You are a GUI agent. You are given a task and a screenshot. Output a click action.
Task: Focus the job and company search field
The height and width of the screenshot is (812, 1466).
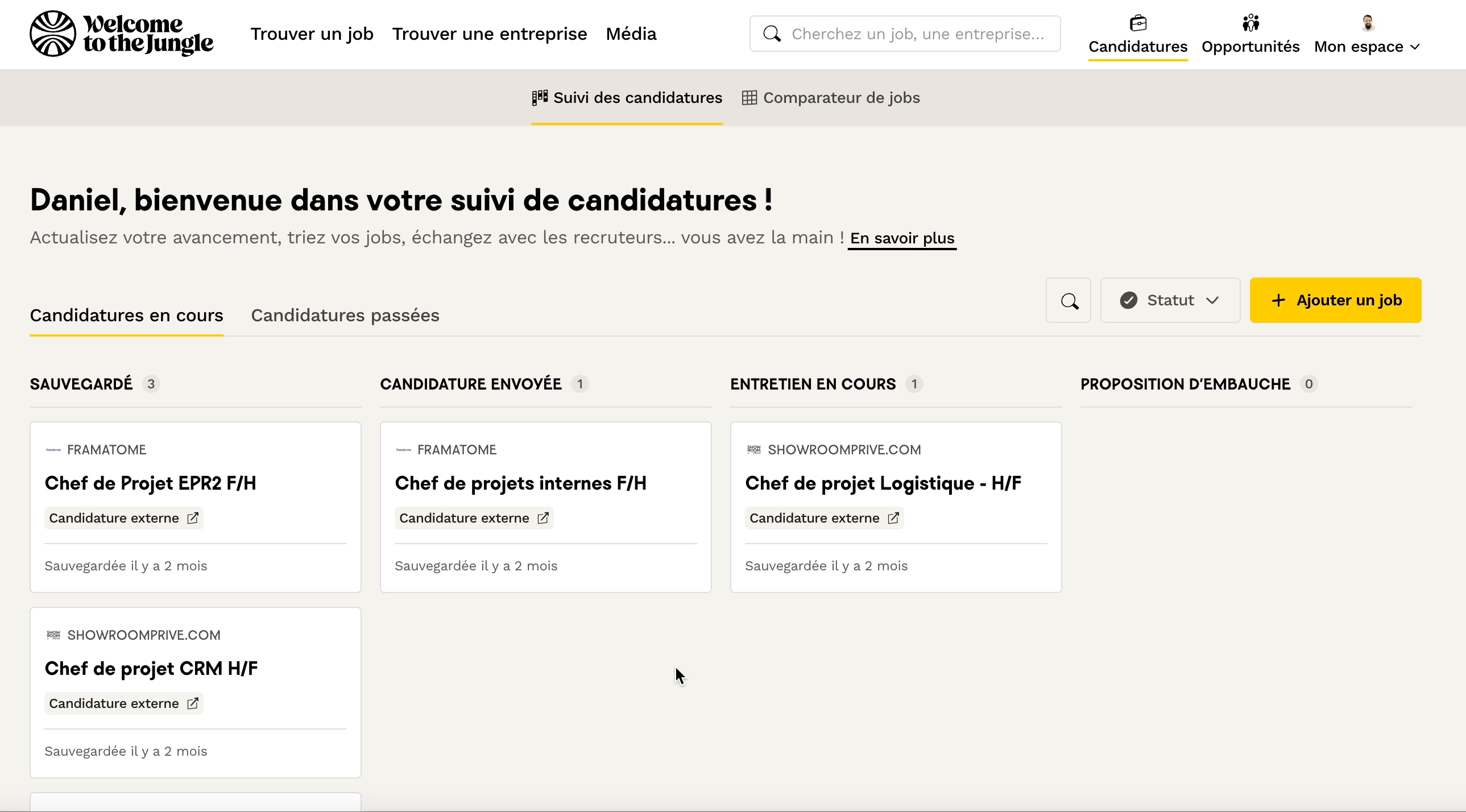click(x=916, y=34)
